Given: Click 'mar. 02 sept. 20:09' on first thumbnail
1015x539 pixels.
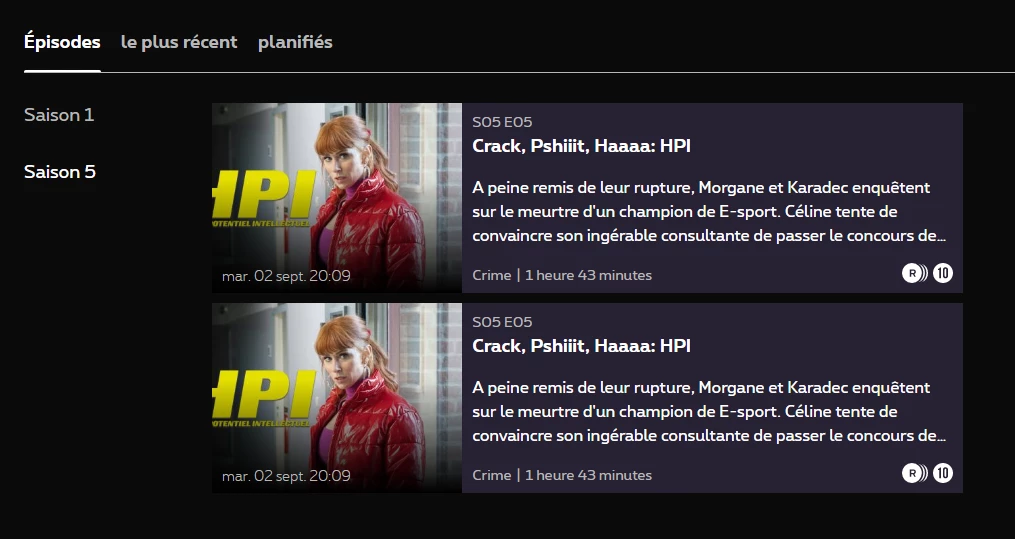Looking at the screenshot, I should [x=286, y=276].
